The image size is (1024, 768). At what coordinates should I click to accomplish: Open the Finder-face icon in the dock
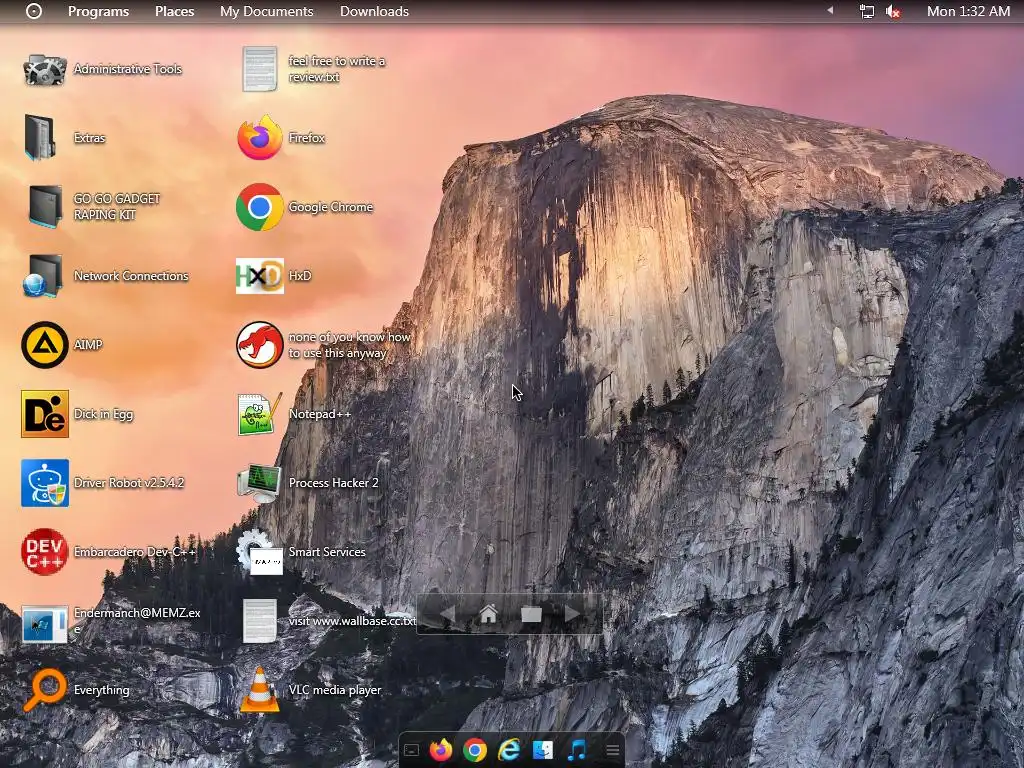click(543, 750)
